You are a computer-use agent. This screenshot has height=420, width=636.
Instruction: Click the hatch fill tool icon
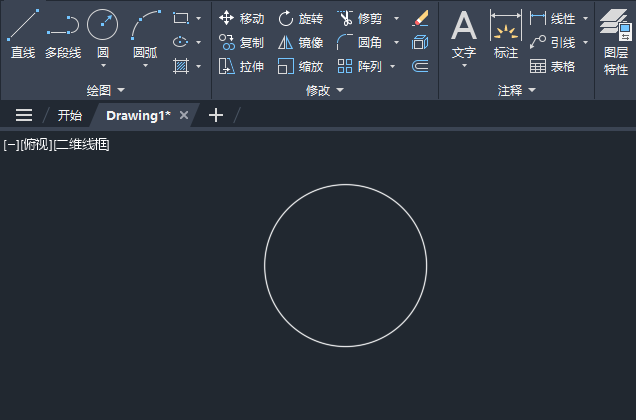coord(181,66)
